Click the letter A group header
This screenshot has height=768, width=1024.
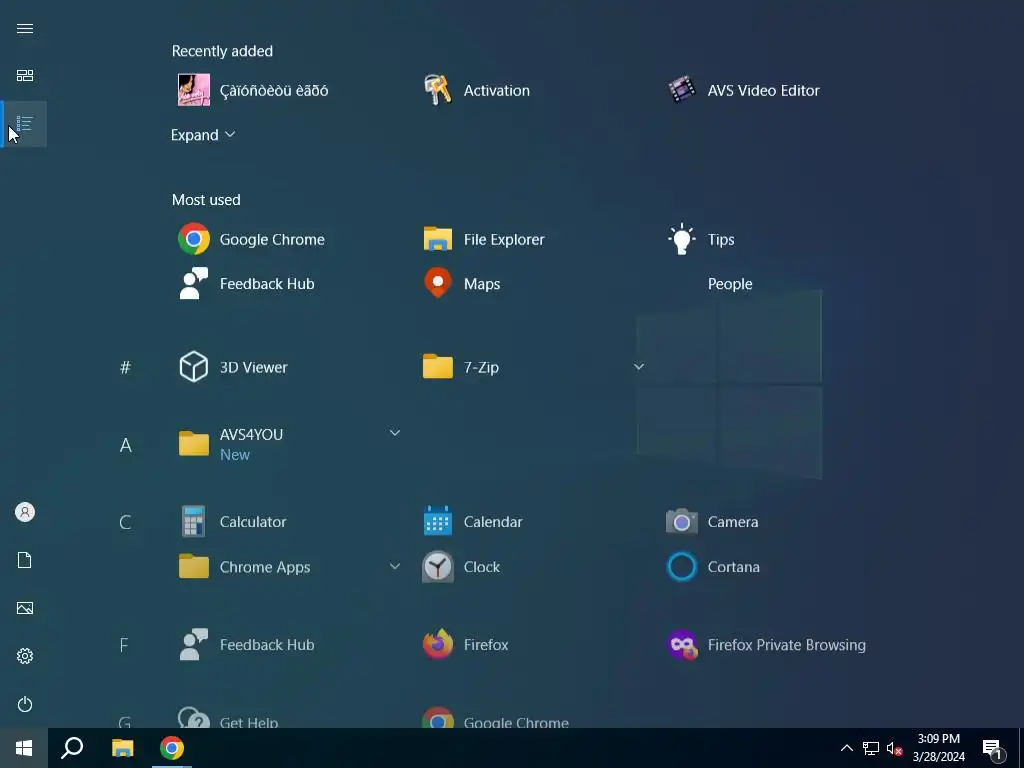[x=125, y=445]
